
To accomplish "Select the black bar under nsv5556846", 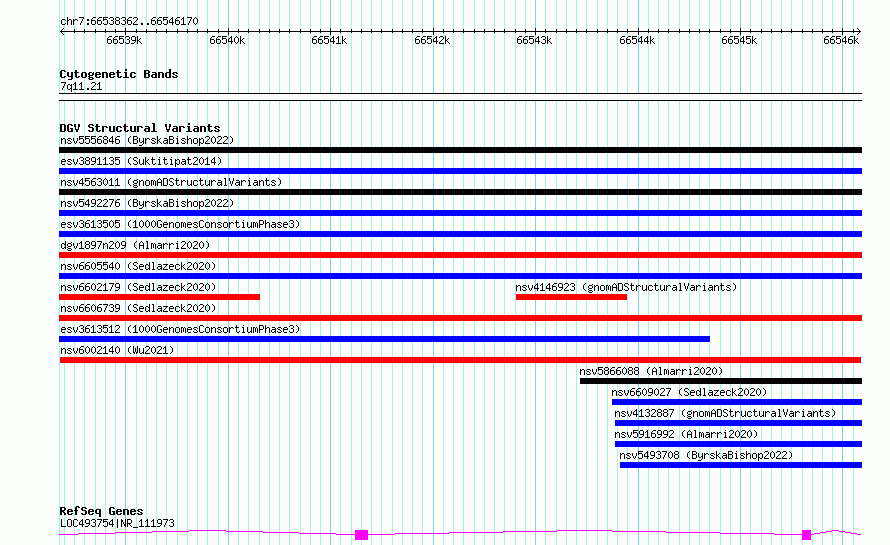I will pos(460,150).
